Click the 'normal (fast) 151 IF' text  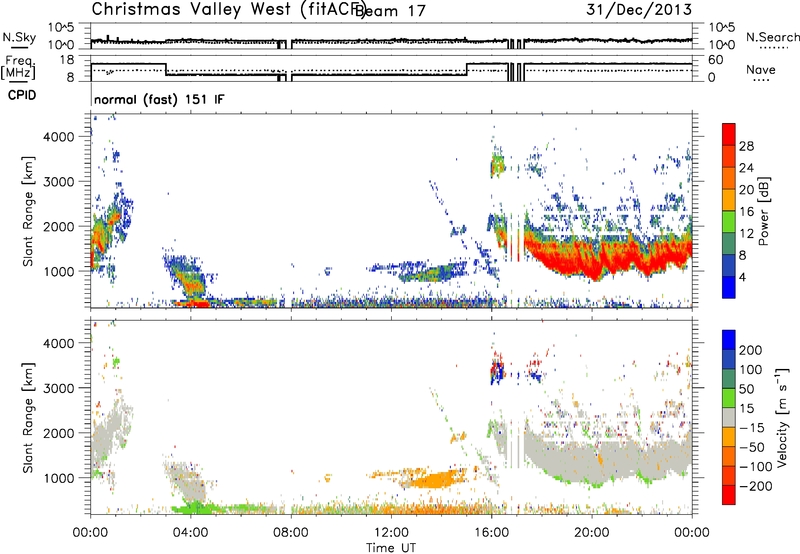point(159,99)
